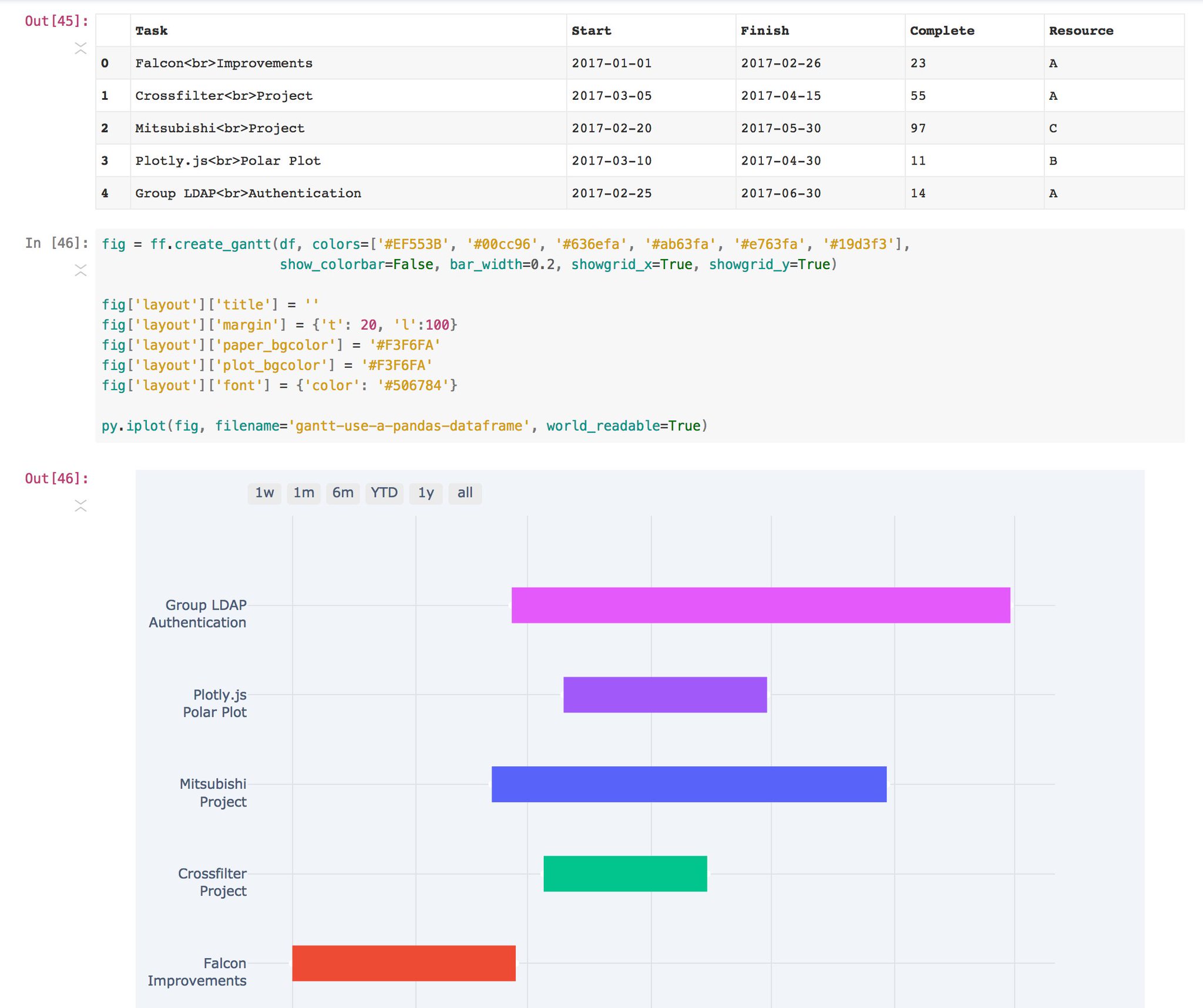Select table row 2 Mitsubishi Project
This screenshot has height=1008, width=1203.
point(220,128)
